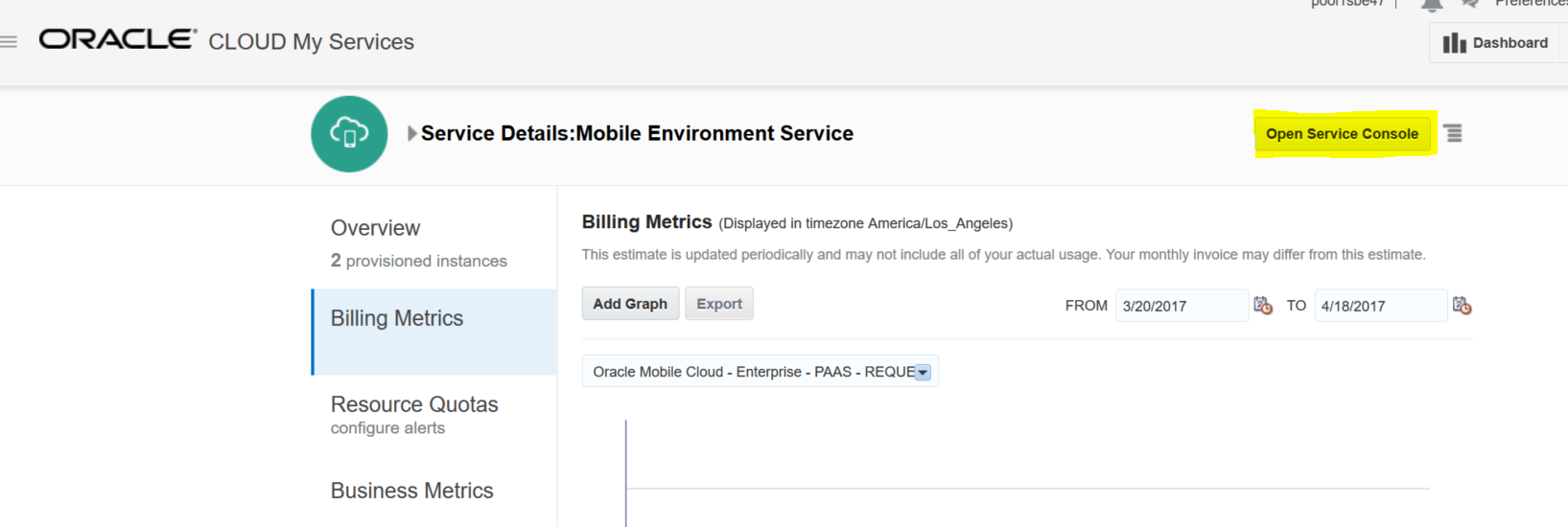Click the Oracle logo
The height and width of the screenshot is (527, 1568).
[x=117, y=39]
